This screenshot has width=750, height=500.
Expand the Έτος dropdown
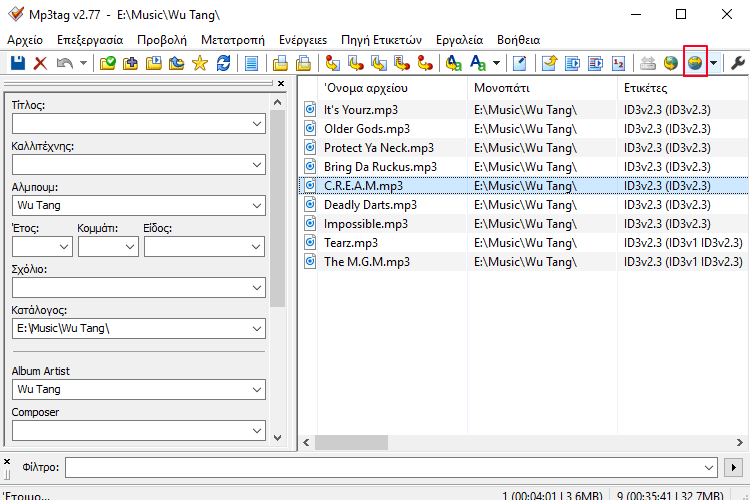click(x=64, y=247)
